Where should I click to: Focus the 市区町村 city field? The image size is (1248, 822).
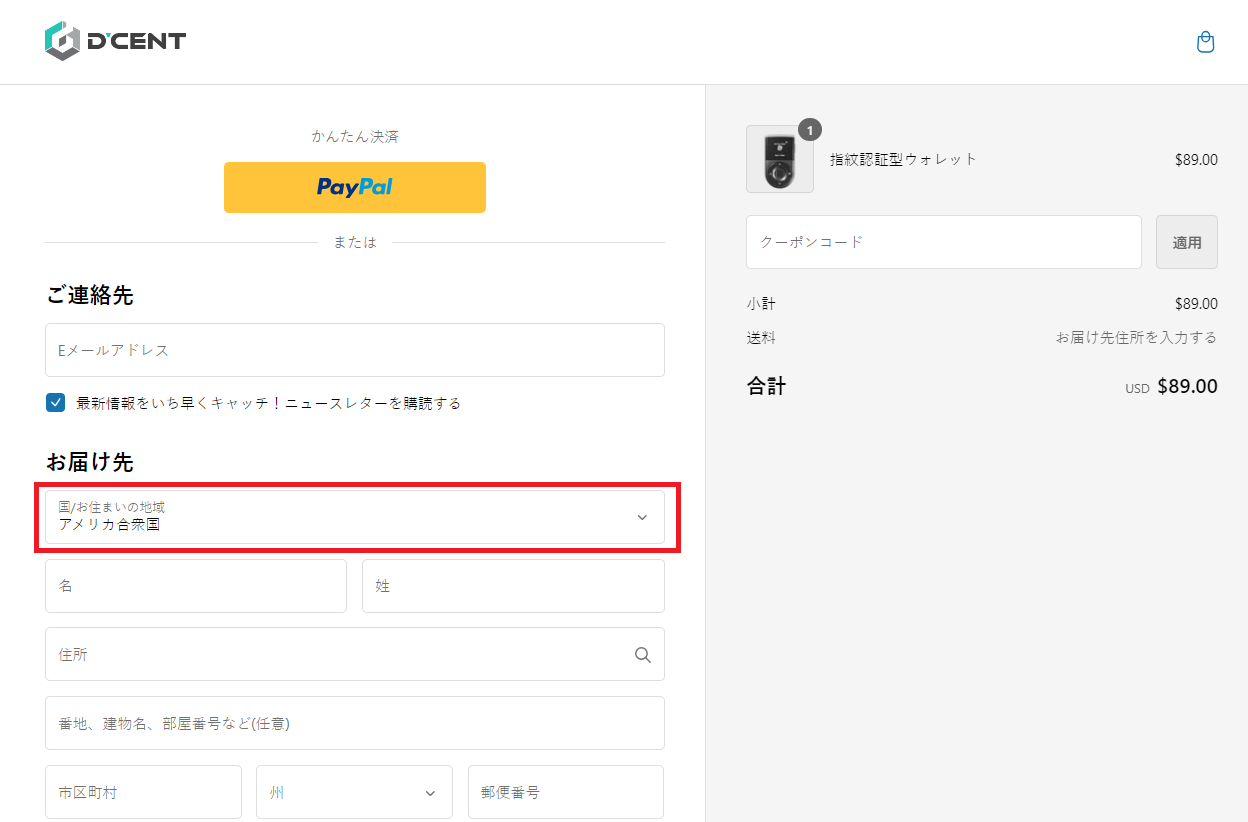[143, 792]
